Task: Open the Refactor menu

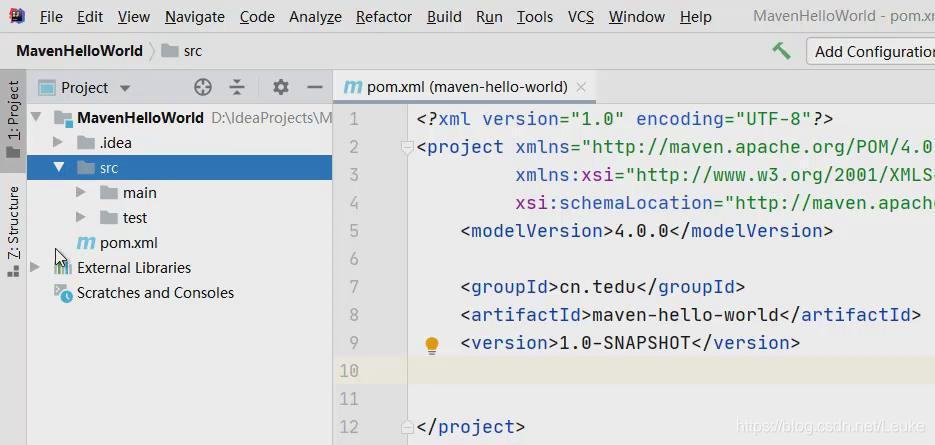Action: coord(384,17)
